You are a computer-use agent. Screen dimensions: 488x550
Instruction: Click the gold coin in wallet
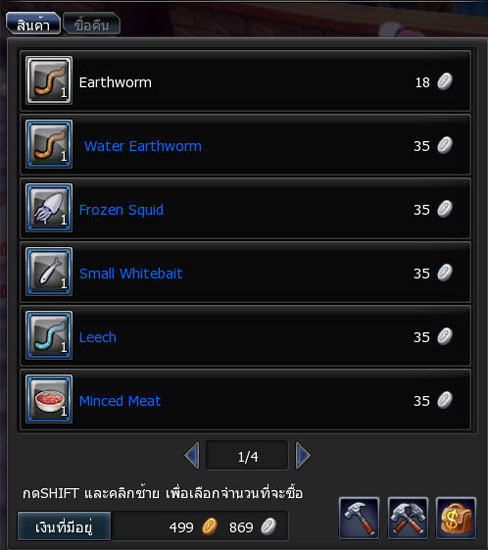210,526
